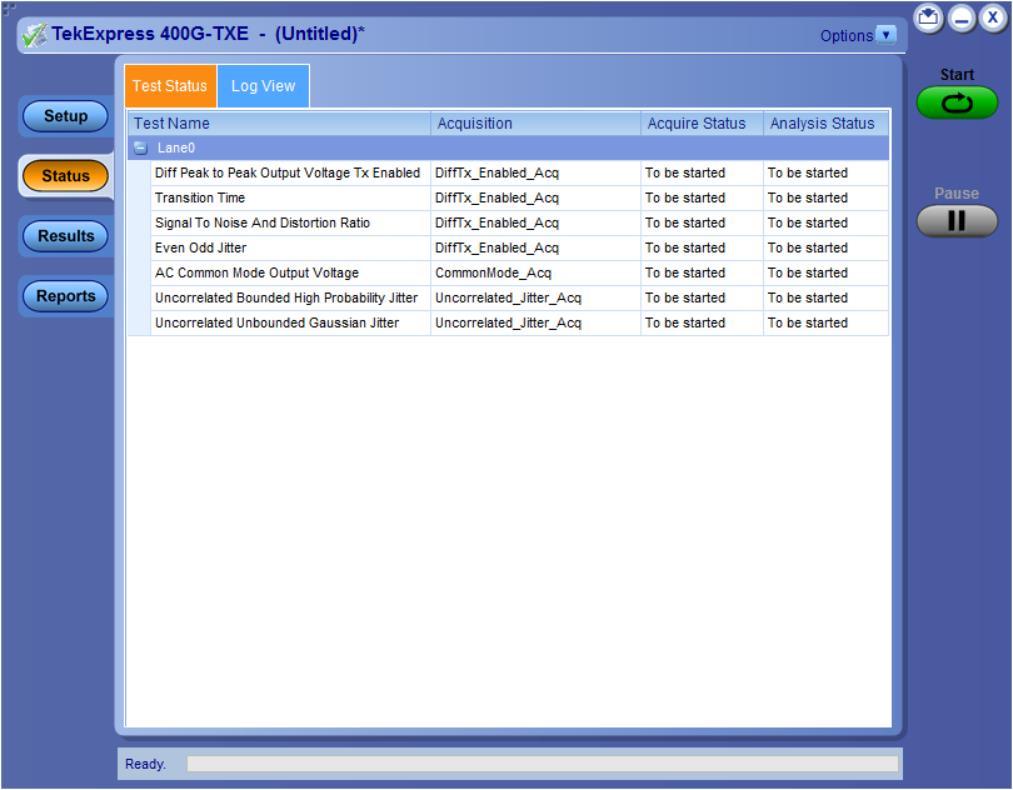Minimize the TekExpress window
This screenshot has height=790, width=1013.
coord(958,17)
